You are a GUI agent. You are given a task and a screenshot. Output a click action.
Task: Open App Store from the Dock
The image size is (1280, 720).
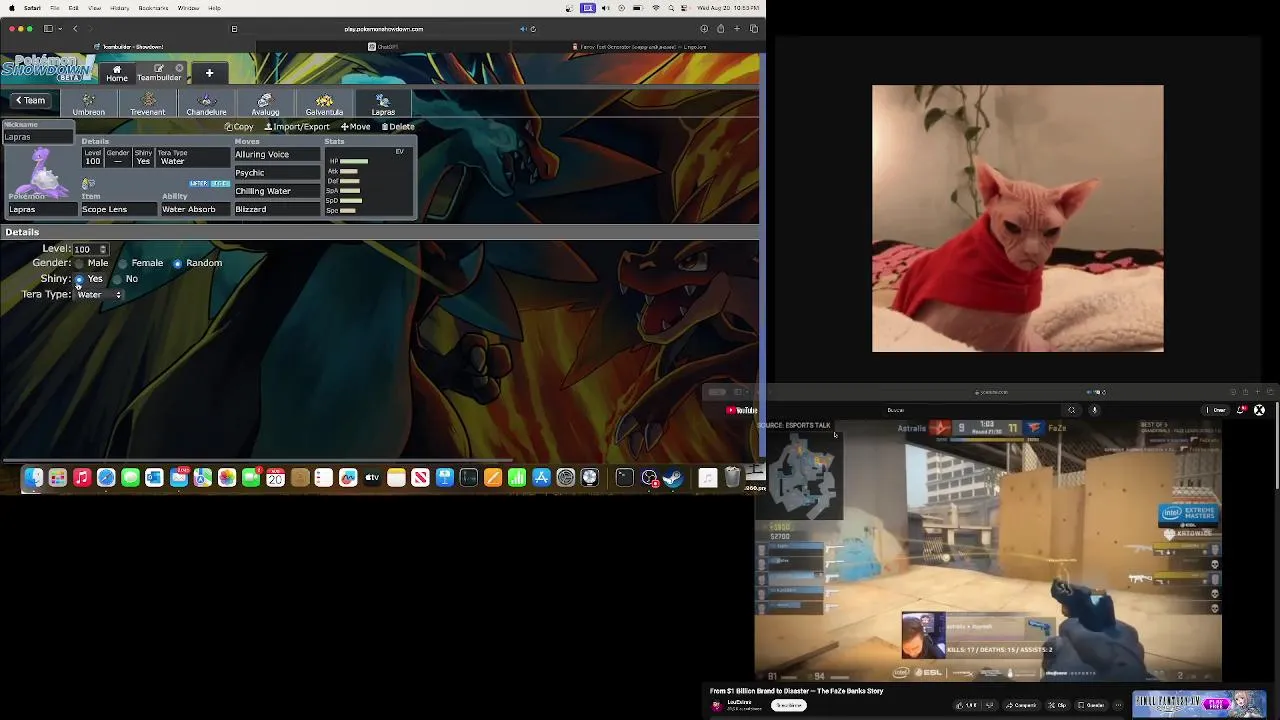pos(541,478)
